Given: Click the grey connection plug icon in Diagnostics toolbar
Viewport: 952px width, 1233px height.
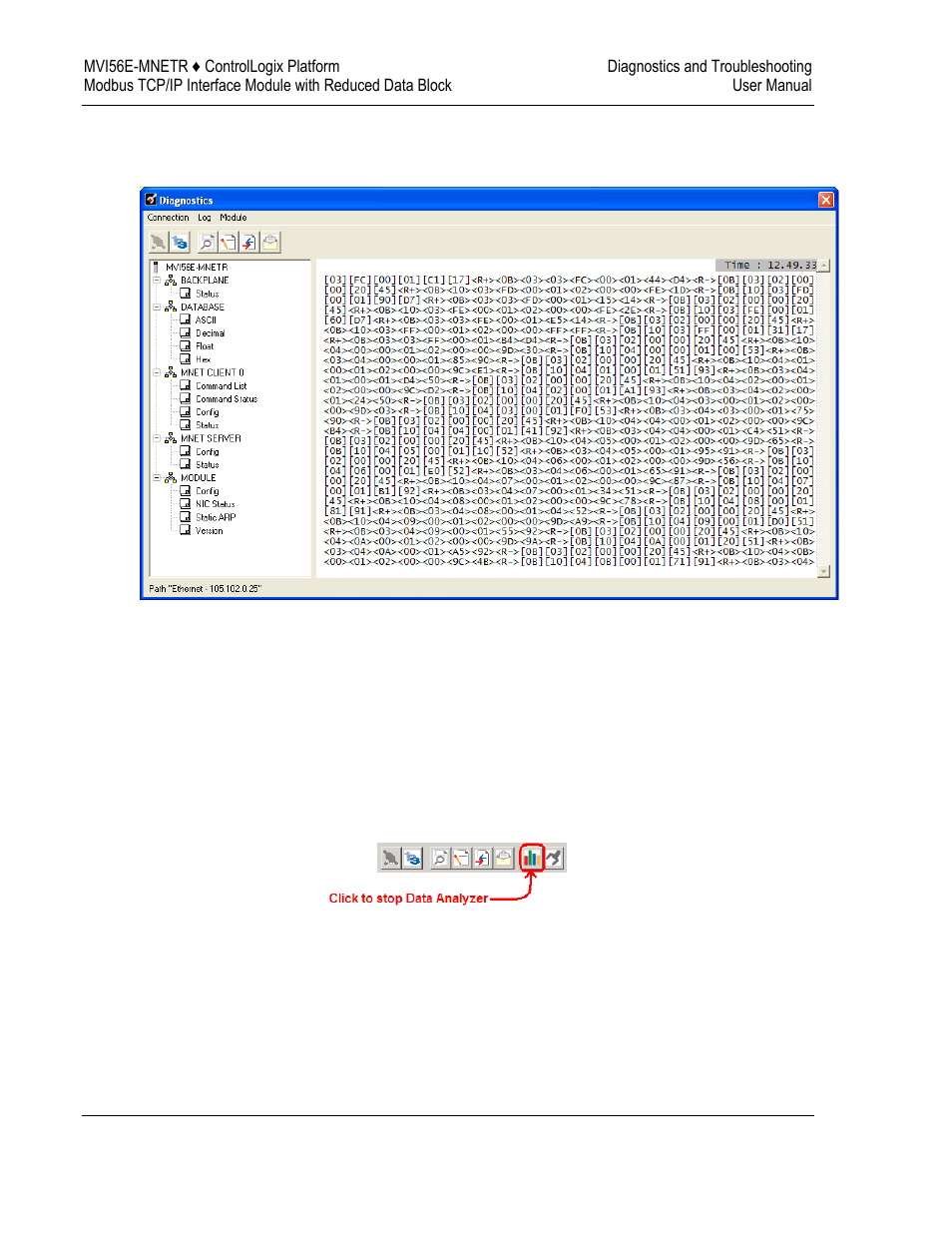Looking at the screenshot, I should click(x=159, y=243).
